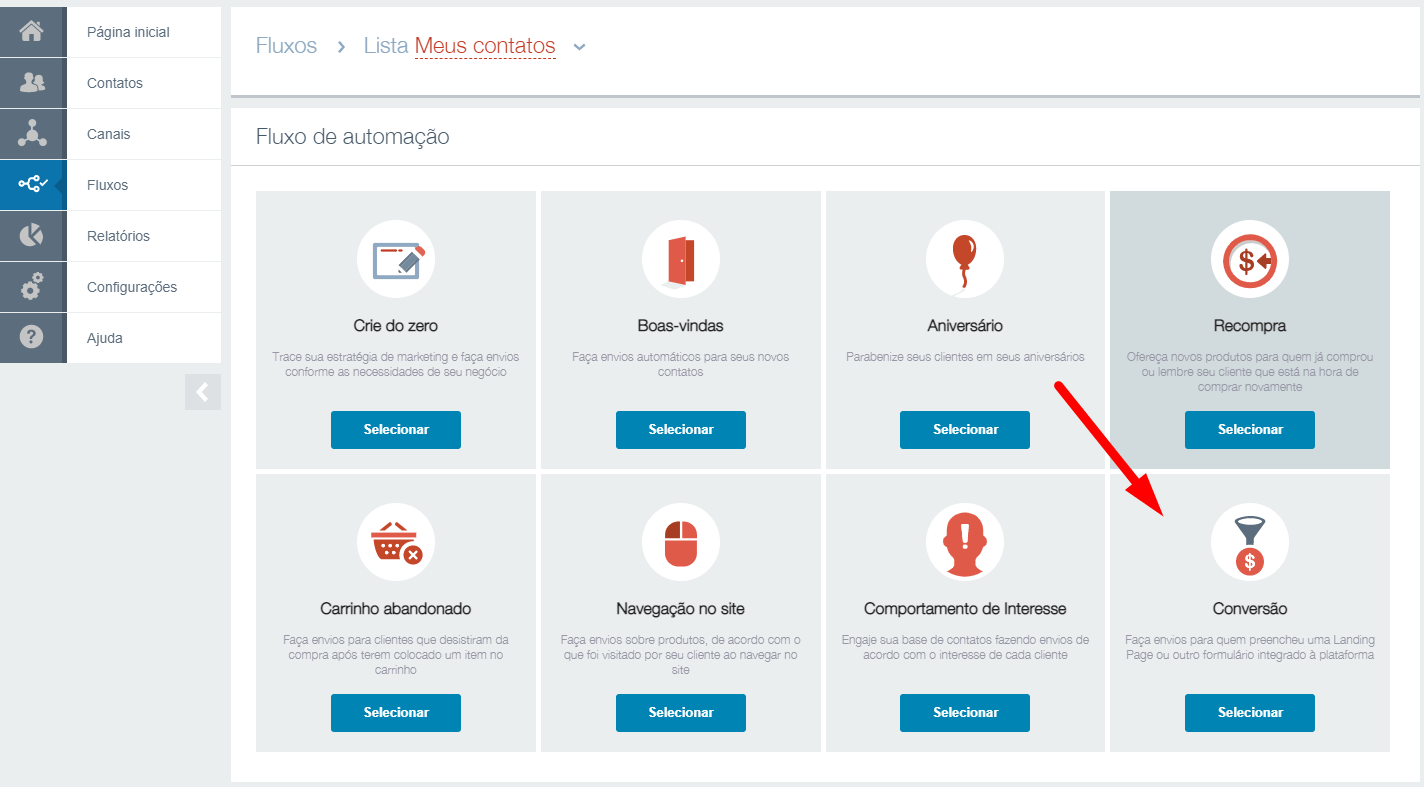Viewport: 1424px width, 787px height.
Task: Open Página inicial menu item
Action: pos(144,32)
